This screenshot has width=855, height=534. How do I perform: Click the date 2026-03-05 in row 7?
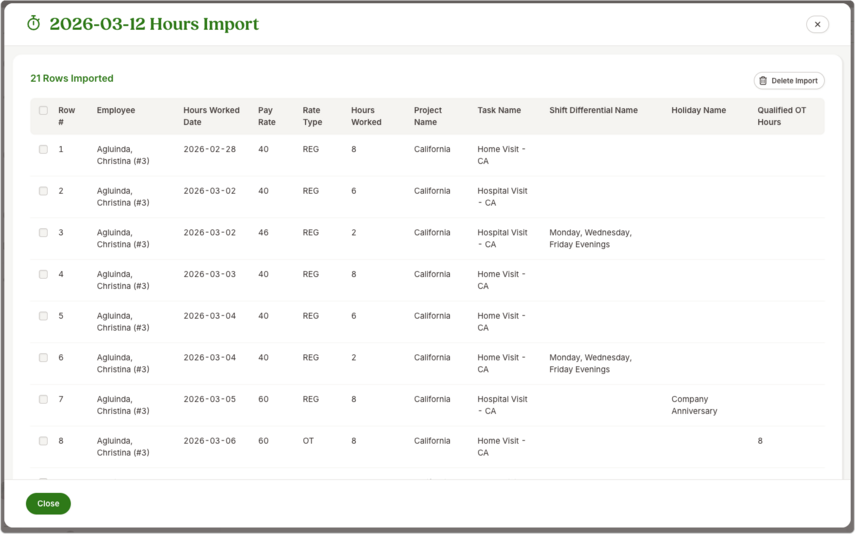pos(209,400)
